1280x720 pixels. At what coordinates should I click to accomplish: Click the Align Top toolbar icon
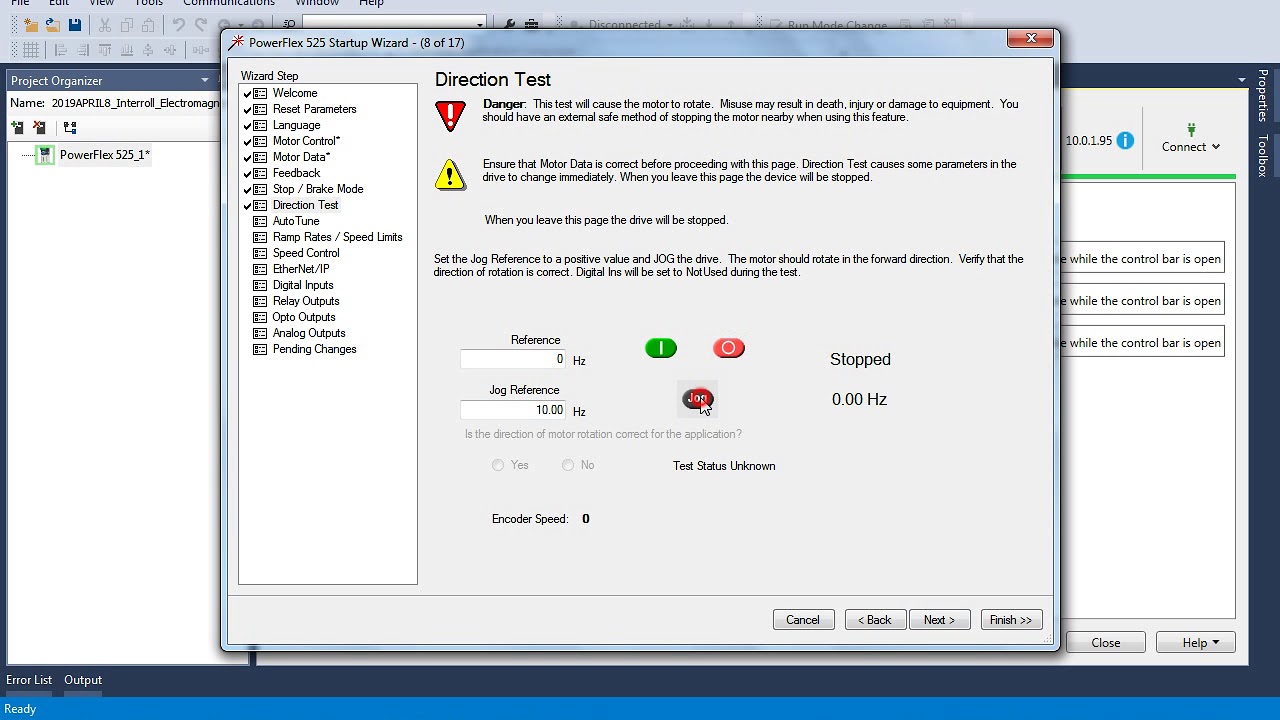(x=105, y=50)
